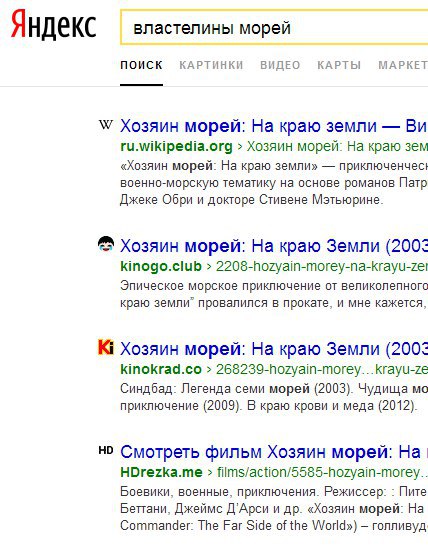This screenshot has height=551, width=428.
Task: Open the Маркет tab
Action: [403, 65]
